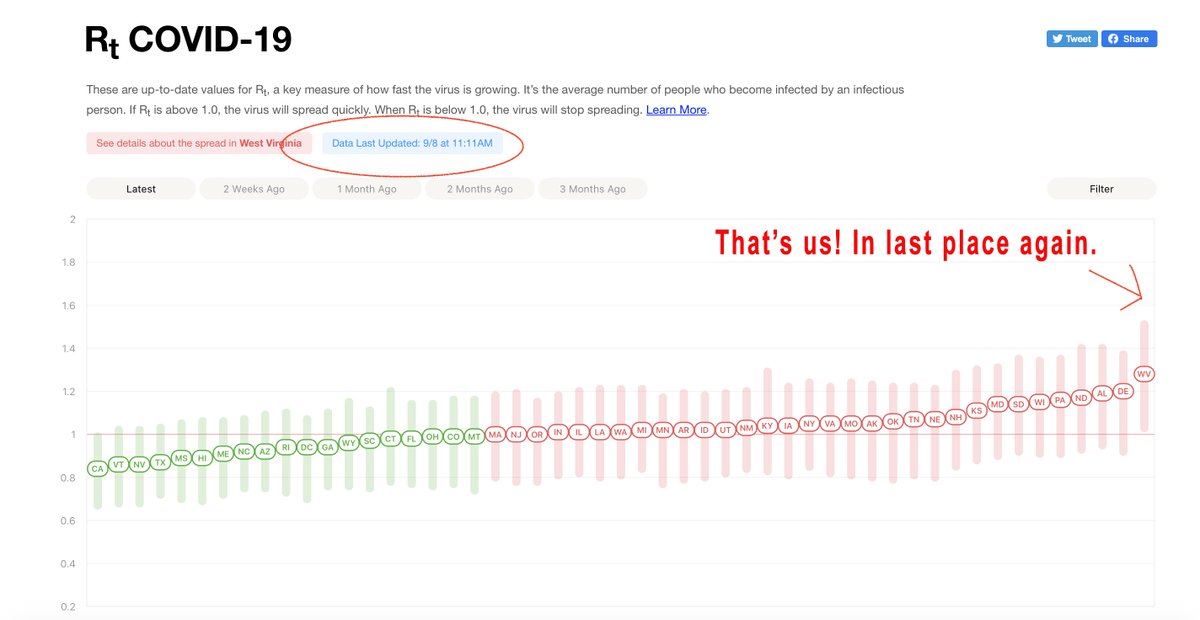Select the IA state marker
The width and height of the screenshot is (1200, 620).
[x=788, y=425]
